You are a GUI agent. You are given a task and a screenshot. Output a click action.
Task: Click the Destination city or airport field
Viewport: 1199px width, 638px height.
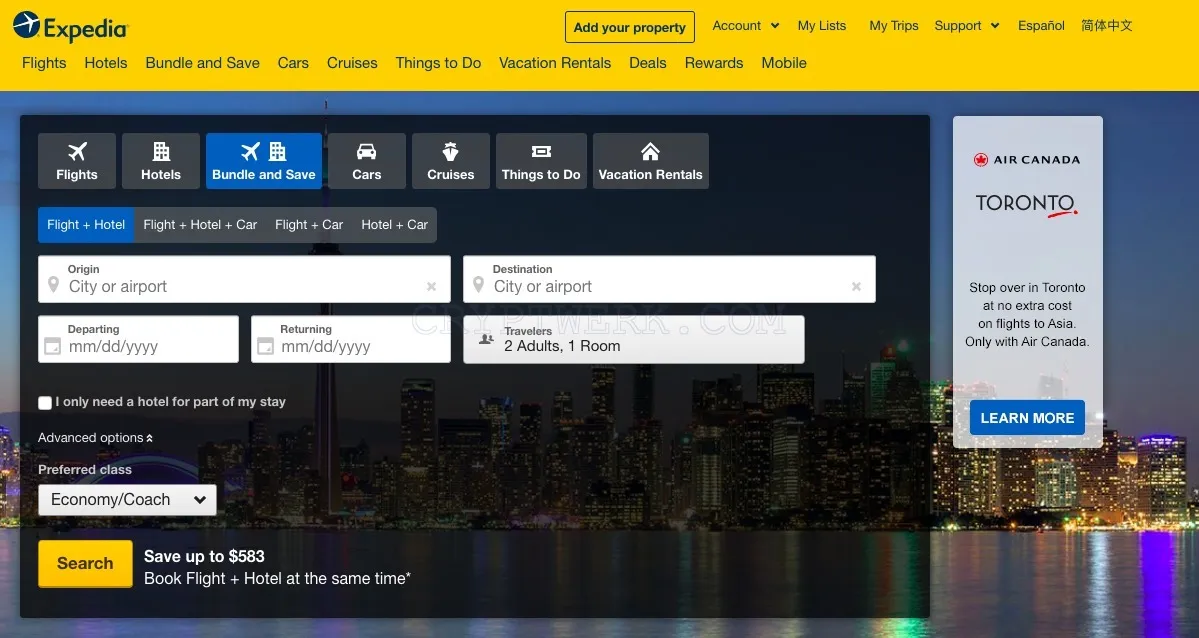pos(669,279)
